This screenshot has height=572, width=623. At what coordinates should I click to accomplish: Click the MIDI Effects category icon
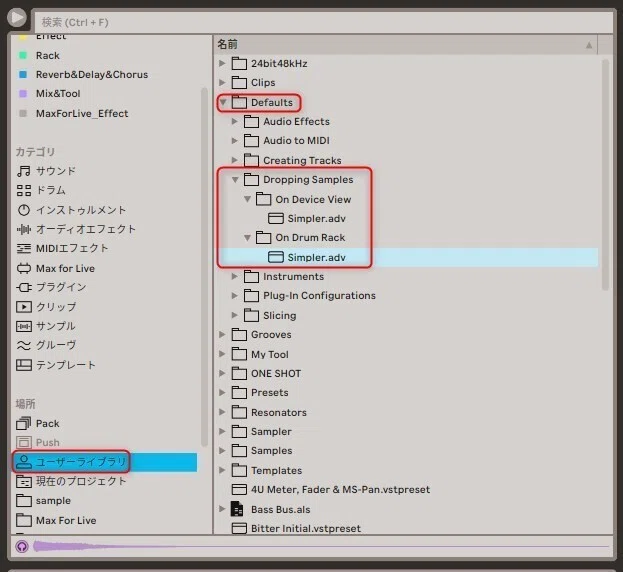[x=23, y=249]
